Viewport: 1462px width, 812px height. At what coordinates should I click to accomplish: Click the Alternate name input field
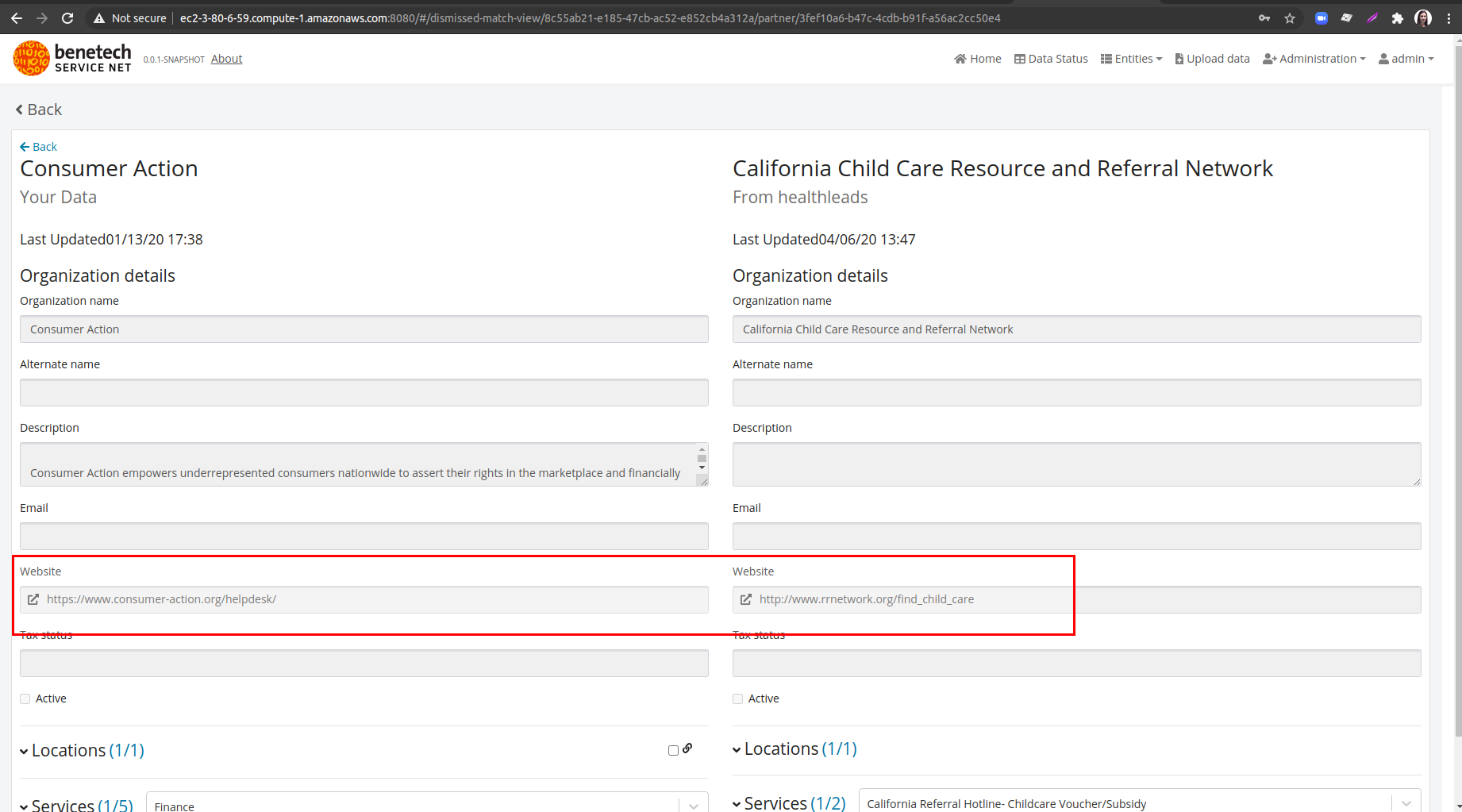tap(364, 392)
